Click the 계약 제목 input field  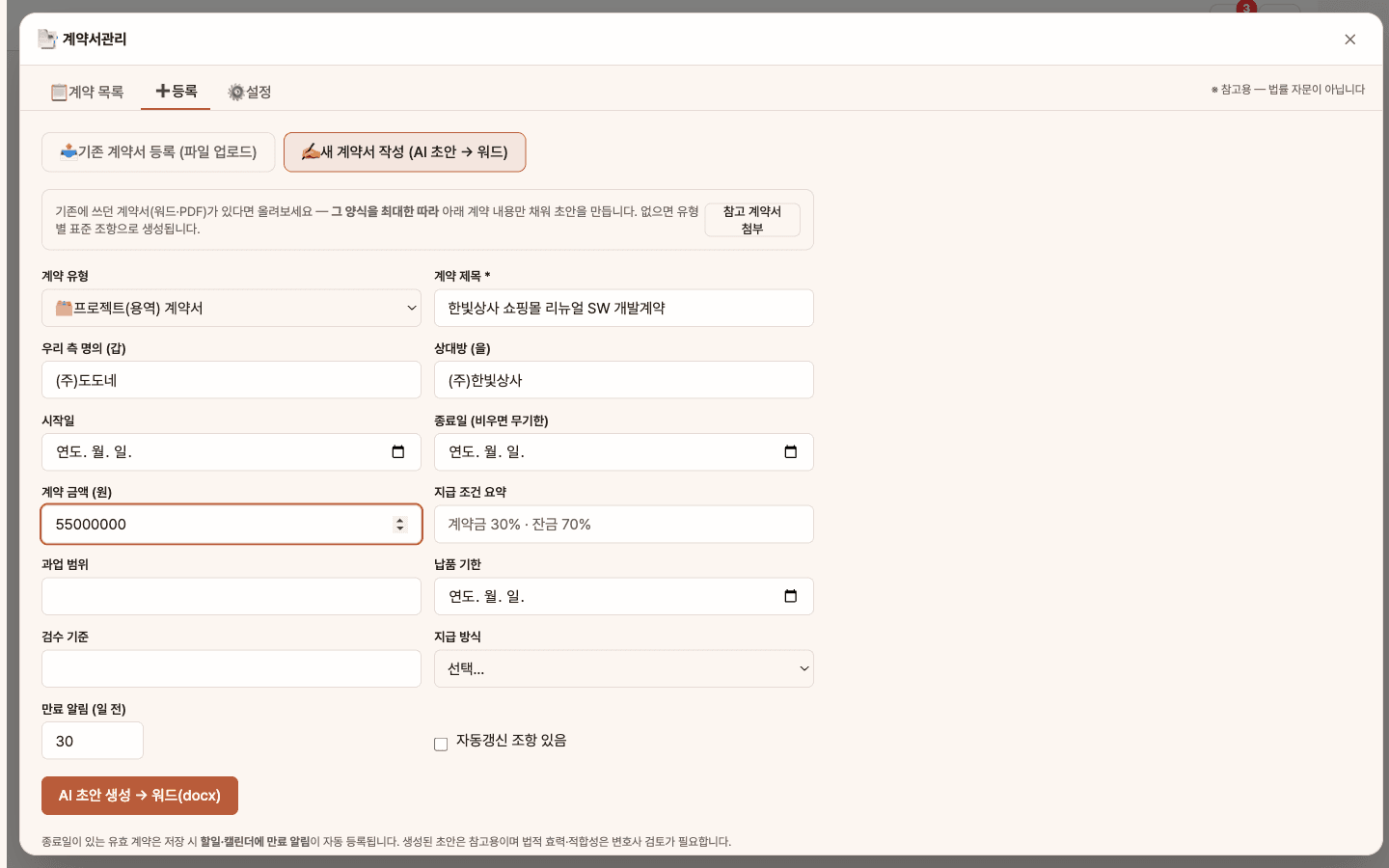[x=624, y=308]
